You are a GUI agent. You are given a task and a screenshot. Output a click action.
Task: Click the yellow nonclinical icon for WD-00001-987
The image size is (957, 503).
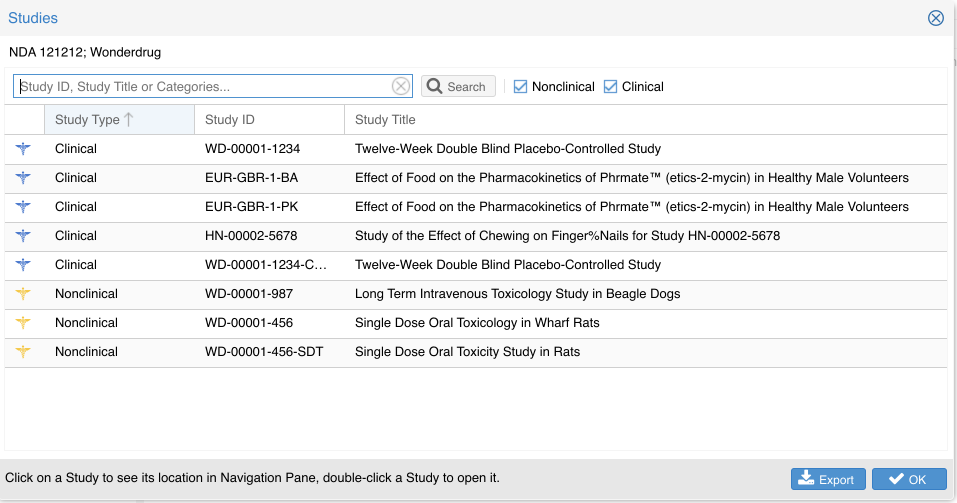pyautogui.click(x=24, y=294)
